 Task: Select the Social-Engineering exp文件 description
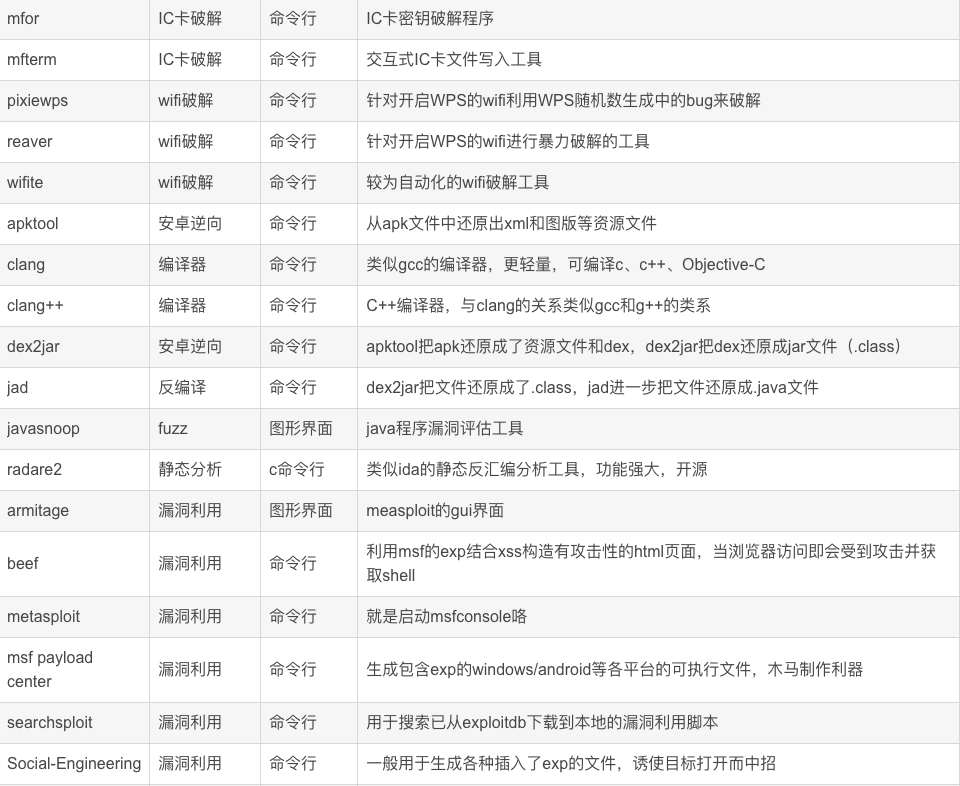[571, 763]
